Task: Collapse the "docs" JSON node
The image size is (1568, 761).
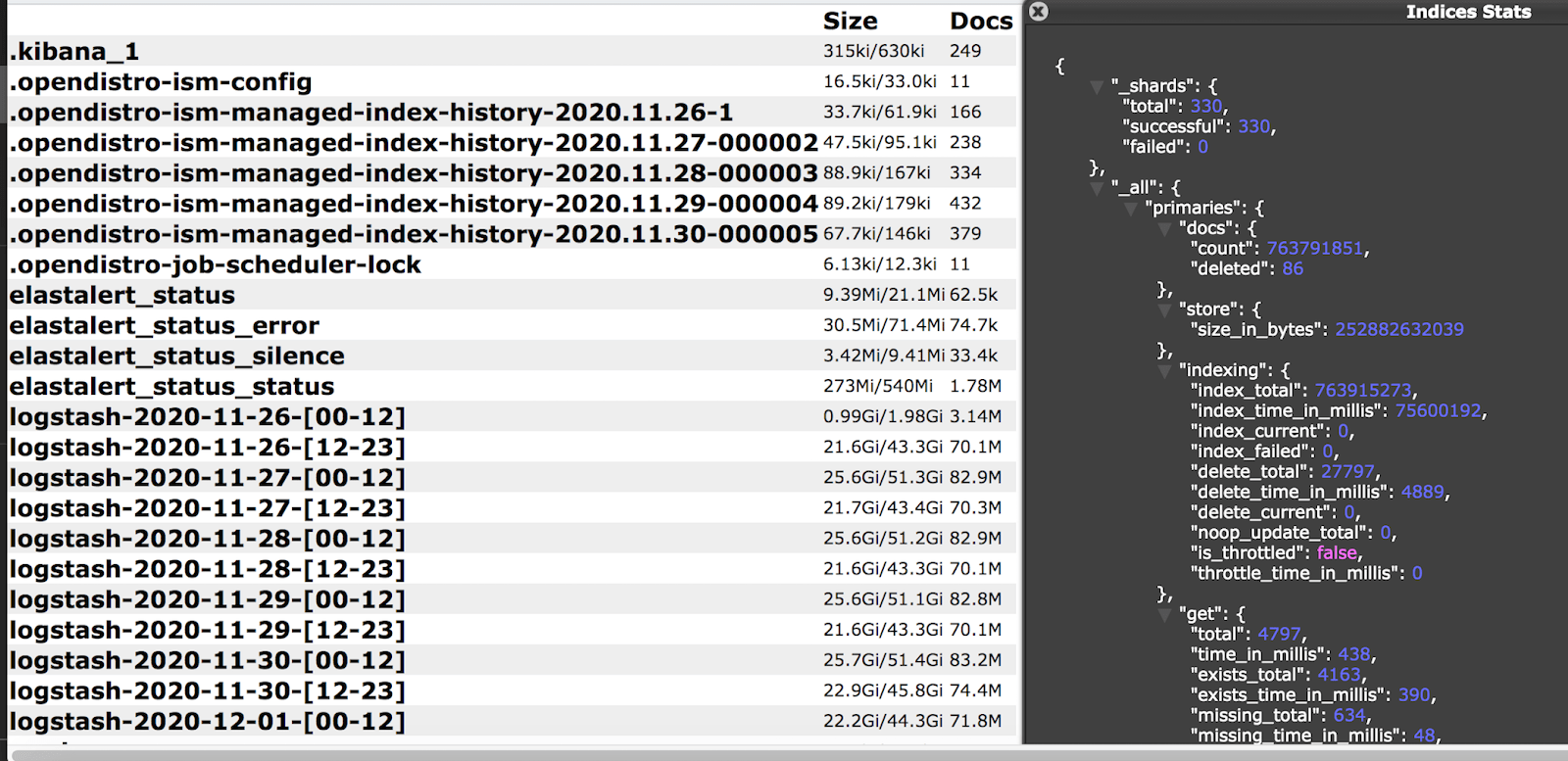Action: tap(1165, 229)
